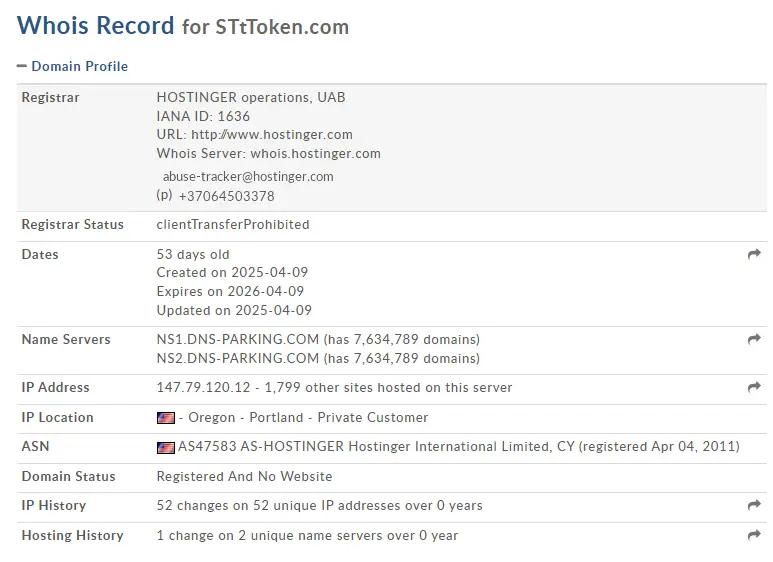
Task: Open the IP Address row arrow icon
Action: (x=754, y=388)
